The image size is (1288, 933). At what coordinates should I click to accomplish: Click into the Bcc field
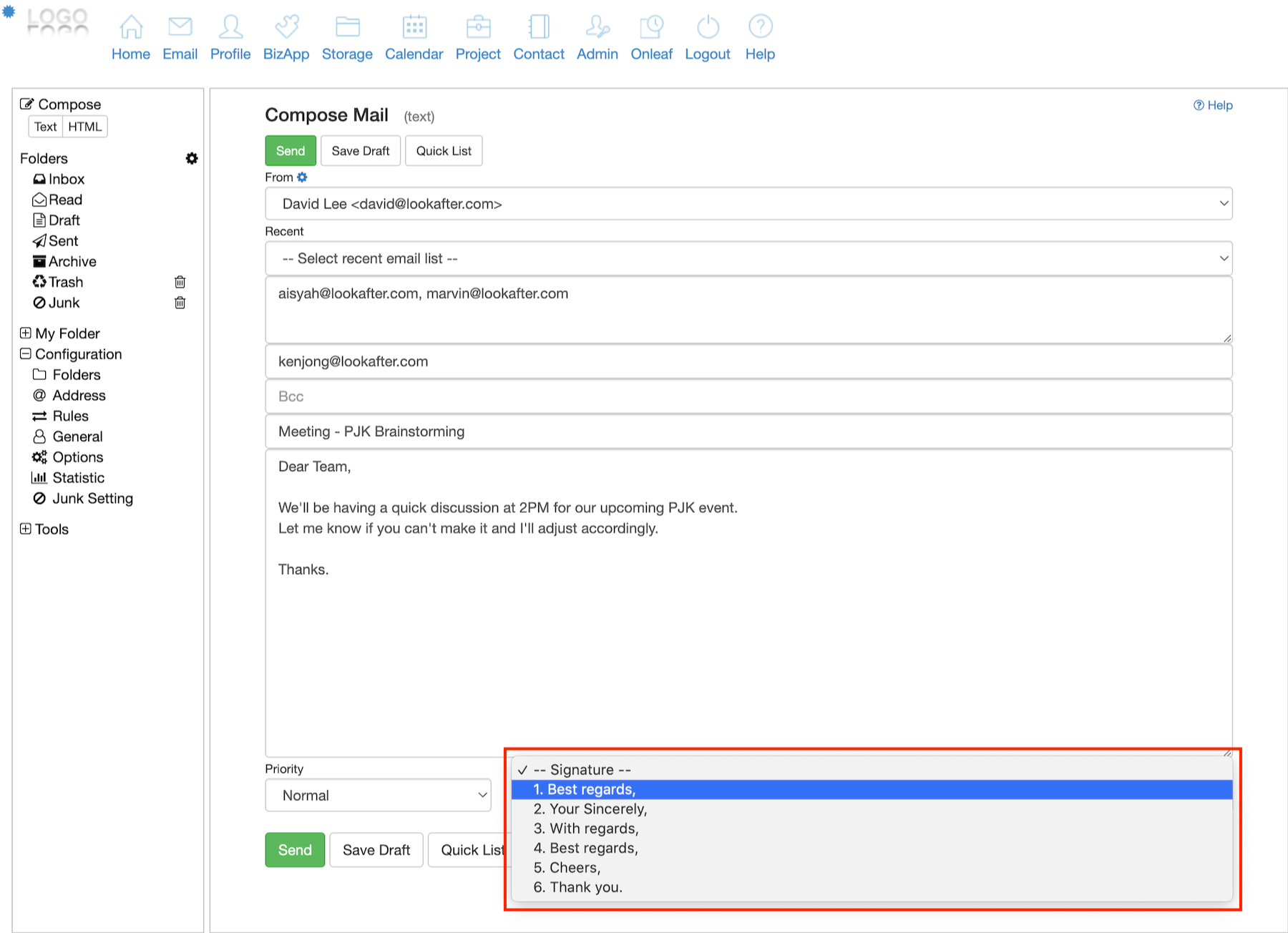coord(748,396)
